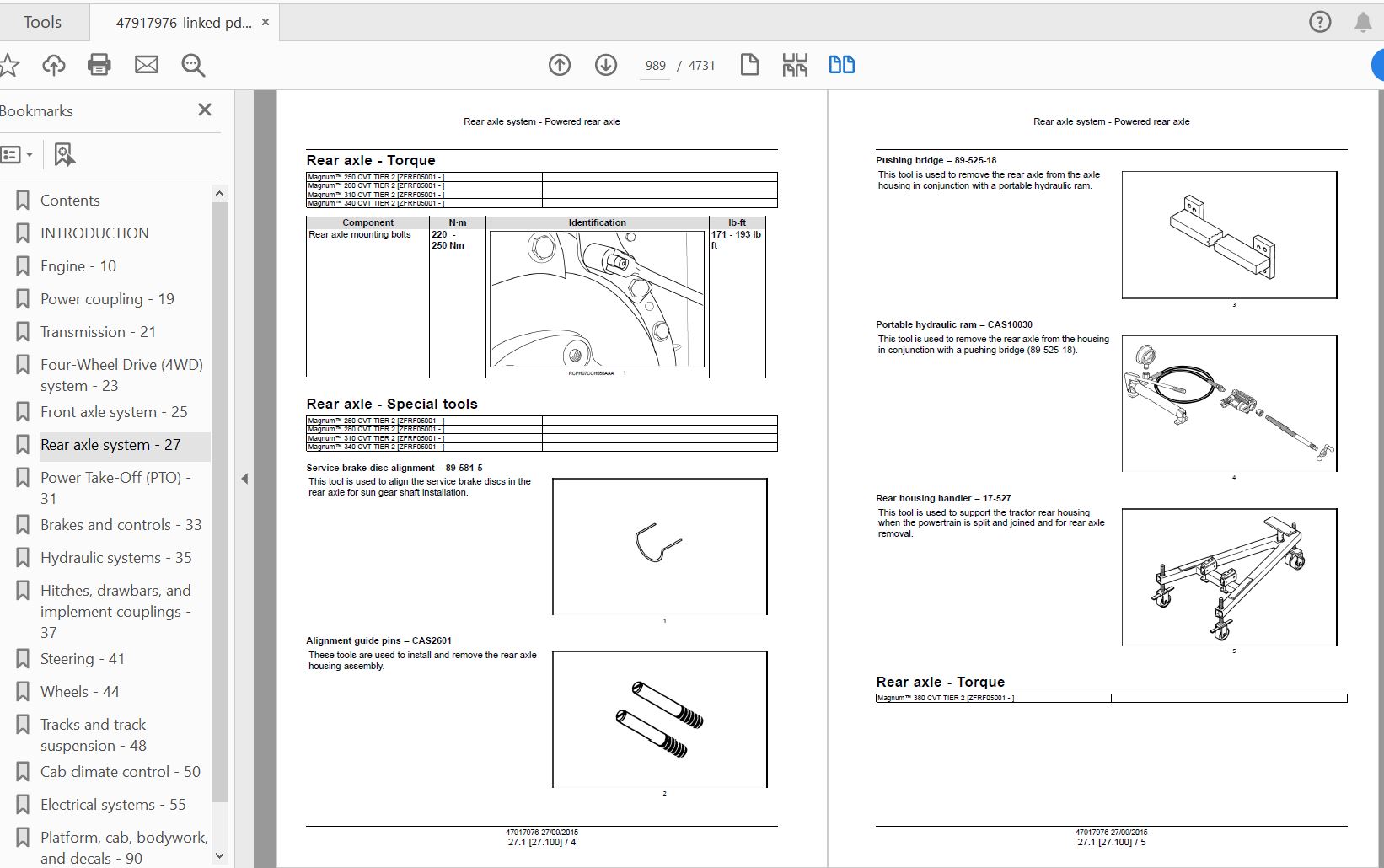Go to Brakes and controls - 33 bookmark
The height and width of the screenshot is (868, 1384).
121,525
